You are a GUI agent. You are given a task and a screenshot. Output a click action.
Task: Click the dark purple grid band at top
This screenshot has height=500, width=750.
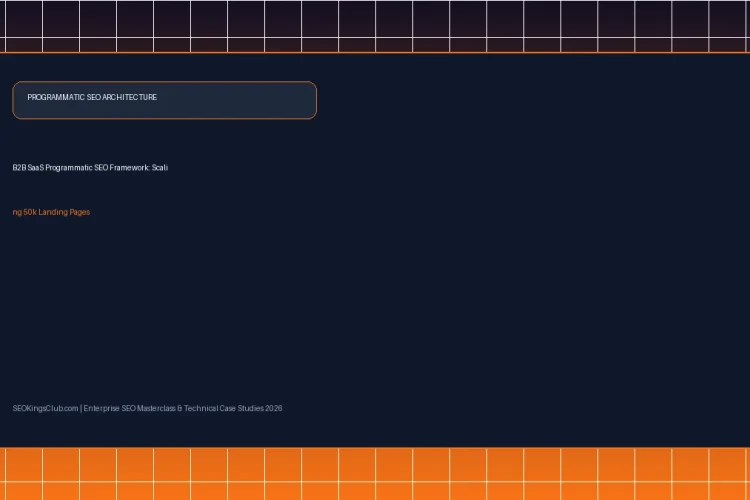(375, 25)
